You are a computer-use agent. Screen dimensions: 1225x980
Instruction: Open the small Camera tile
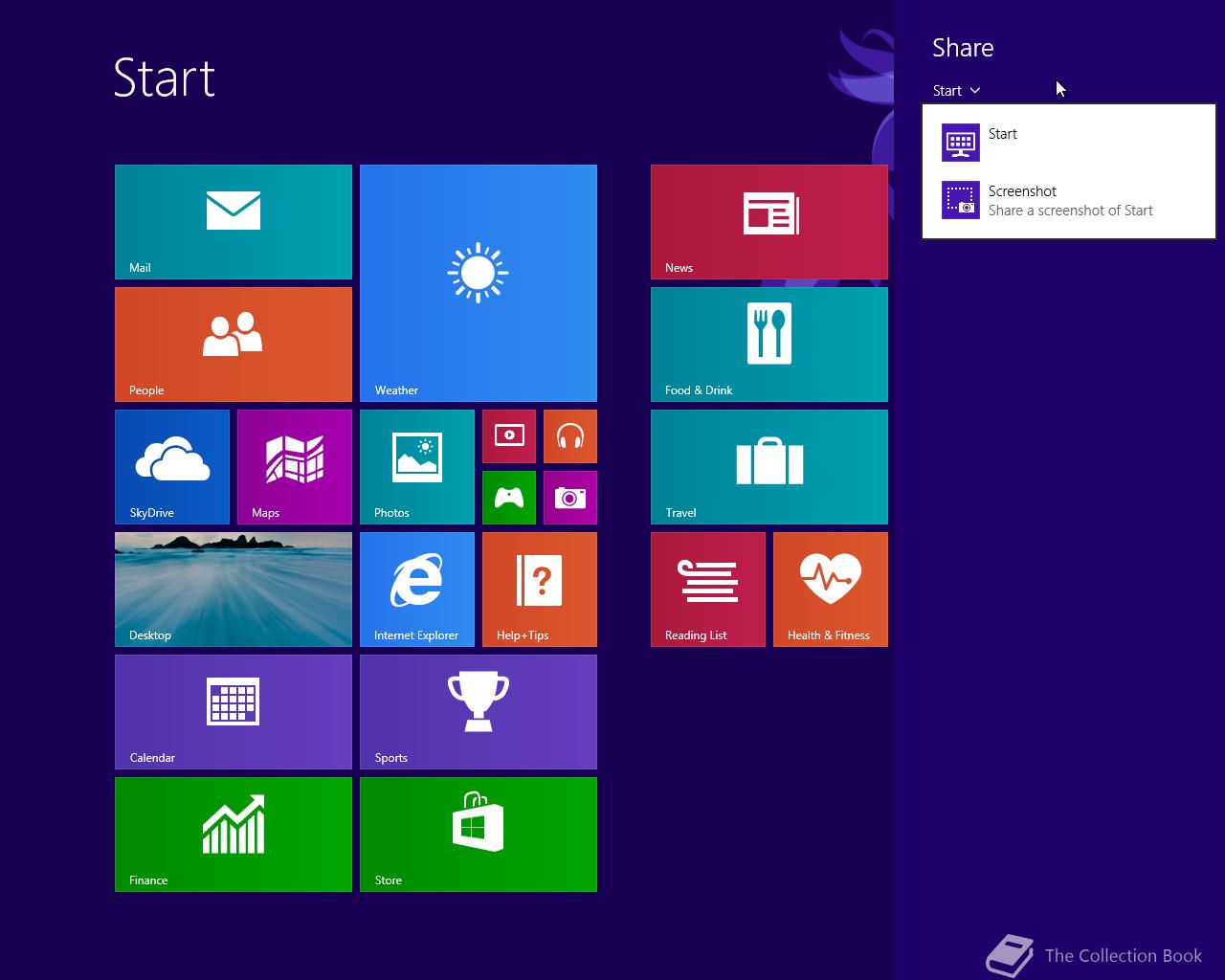click(570, 498)
